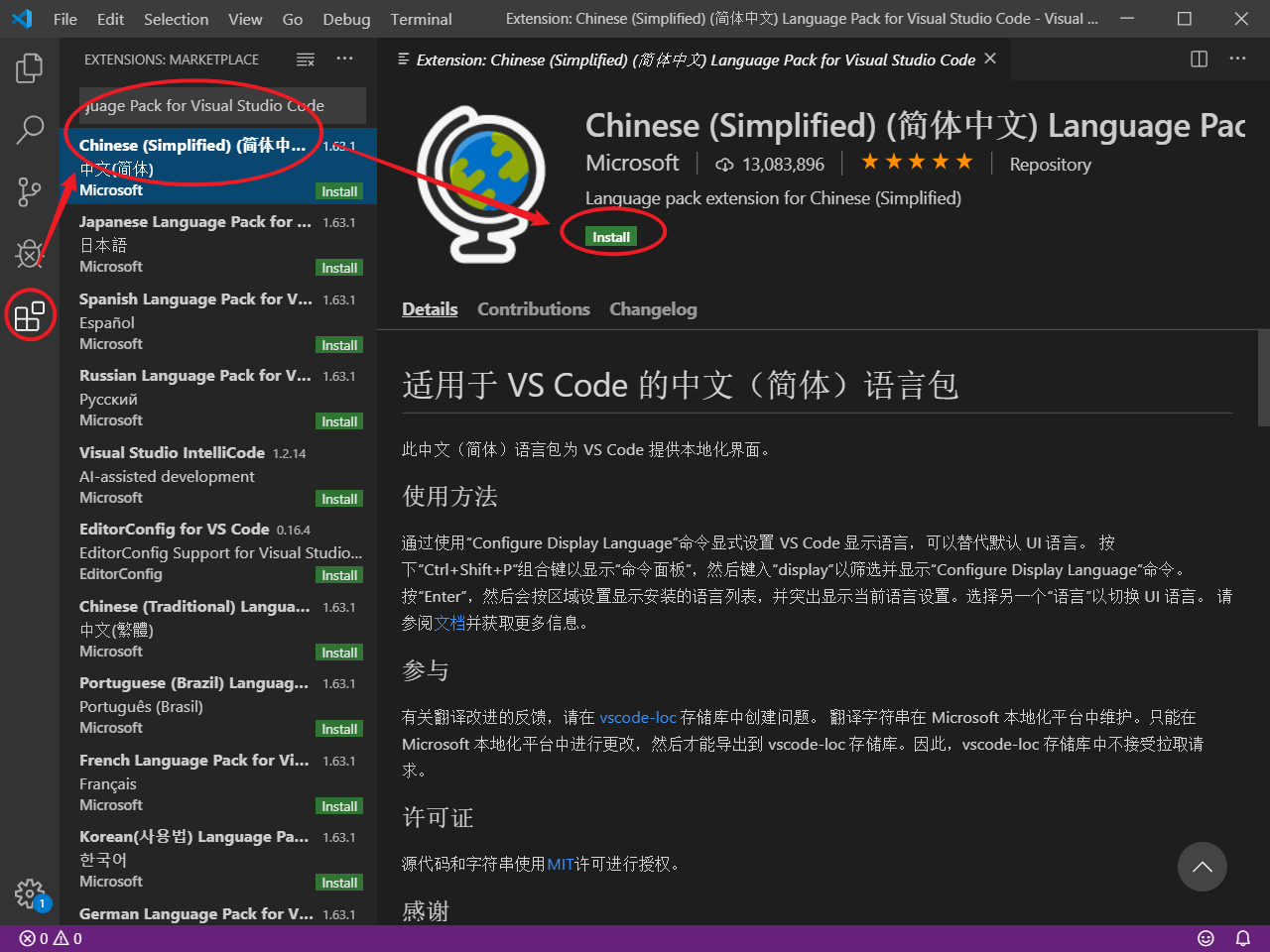Open the vscode-loc repository link
This screenshot has width=1270, height=952.
(638, 717)
